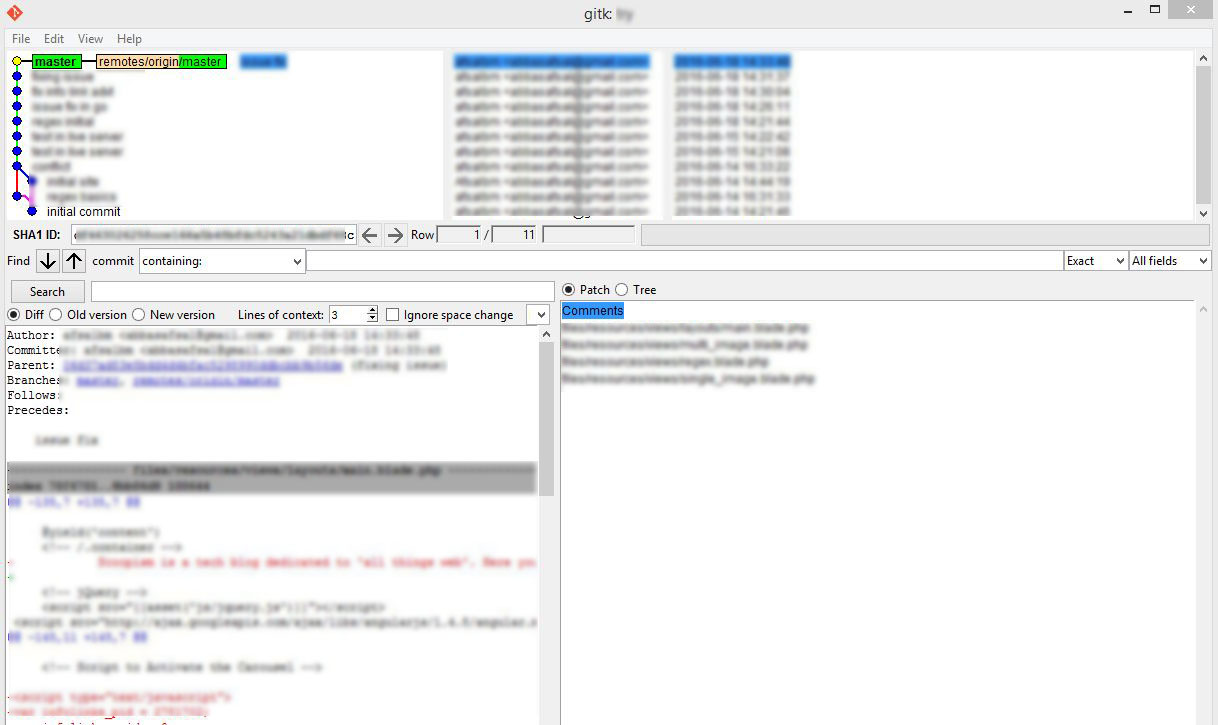Screen dimensions: 1218x725
Task: Open the All fields dropdown
Action: coord(1169,261)
